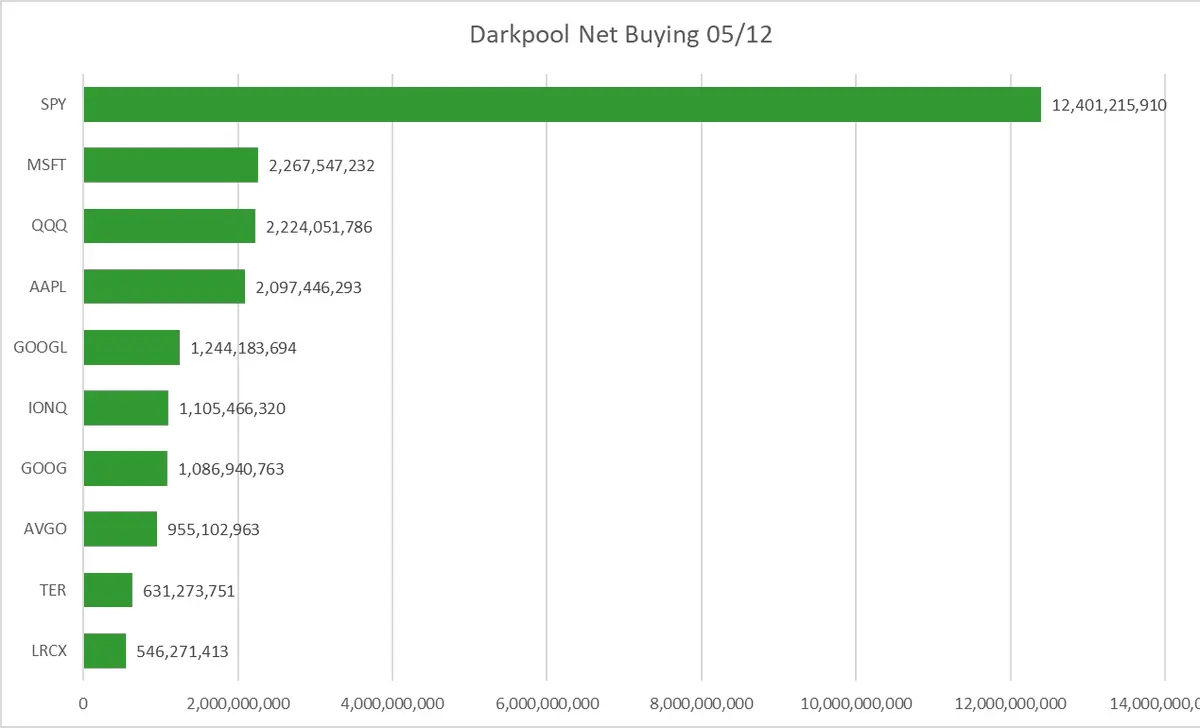Click the TER green bar
The height and width of the screenshot is (728, 1200).
click(108, 590)
